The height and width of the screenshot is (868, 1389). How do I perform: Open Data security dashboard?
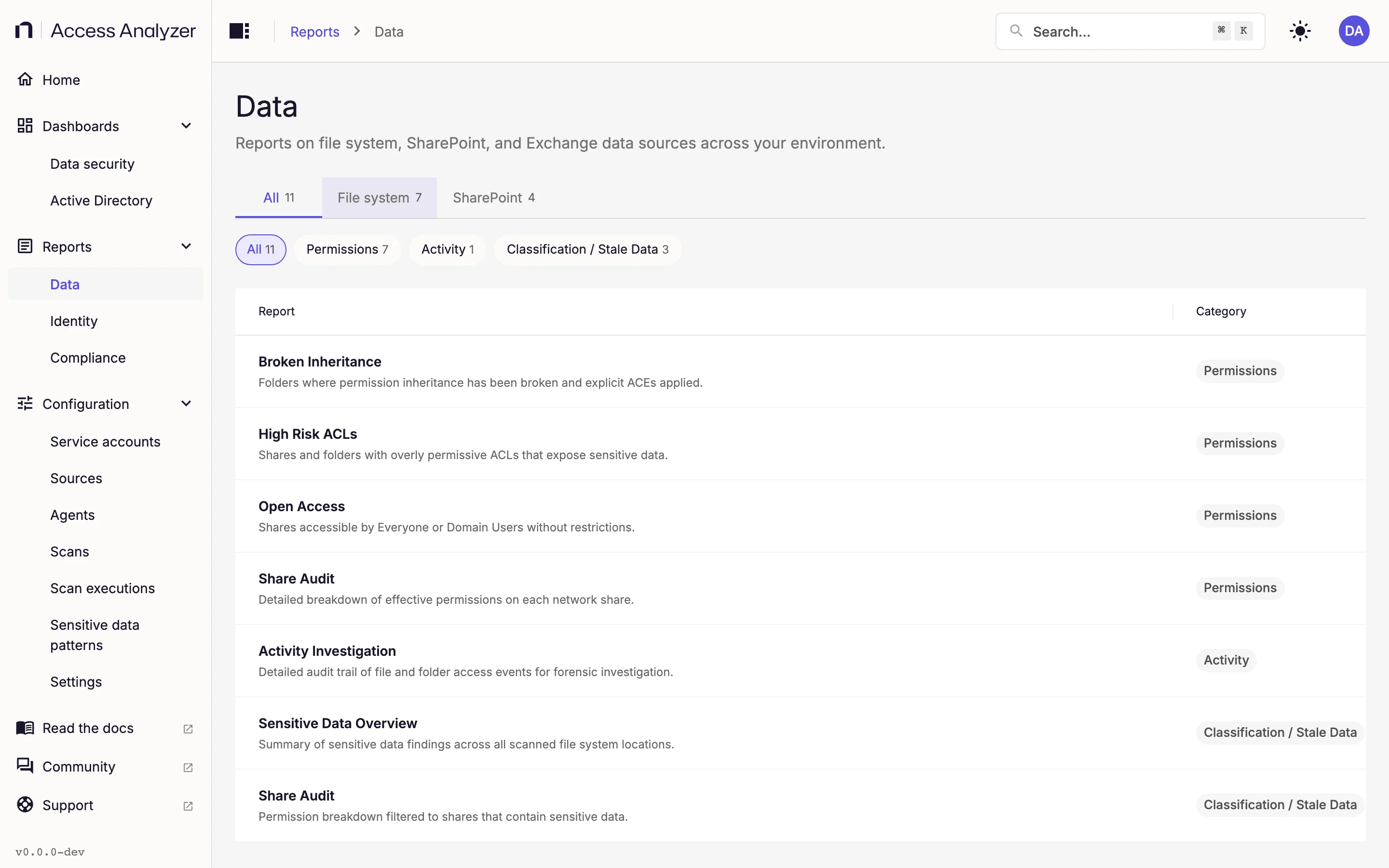click(106, 164)
